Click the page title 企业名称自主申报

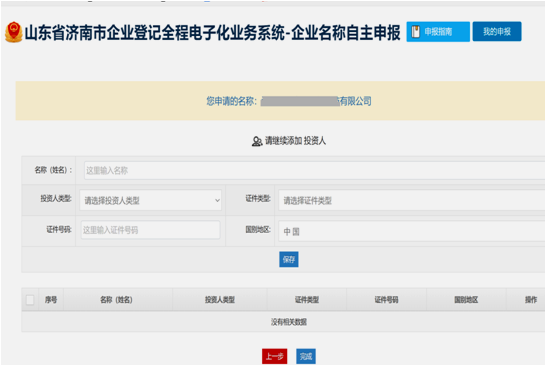(346, 33)
